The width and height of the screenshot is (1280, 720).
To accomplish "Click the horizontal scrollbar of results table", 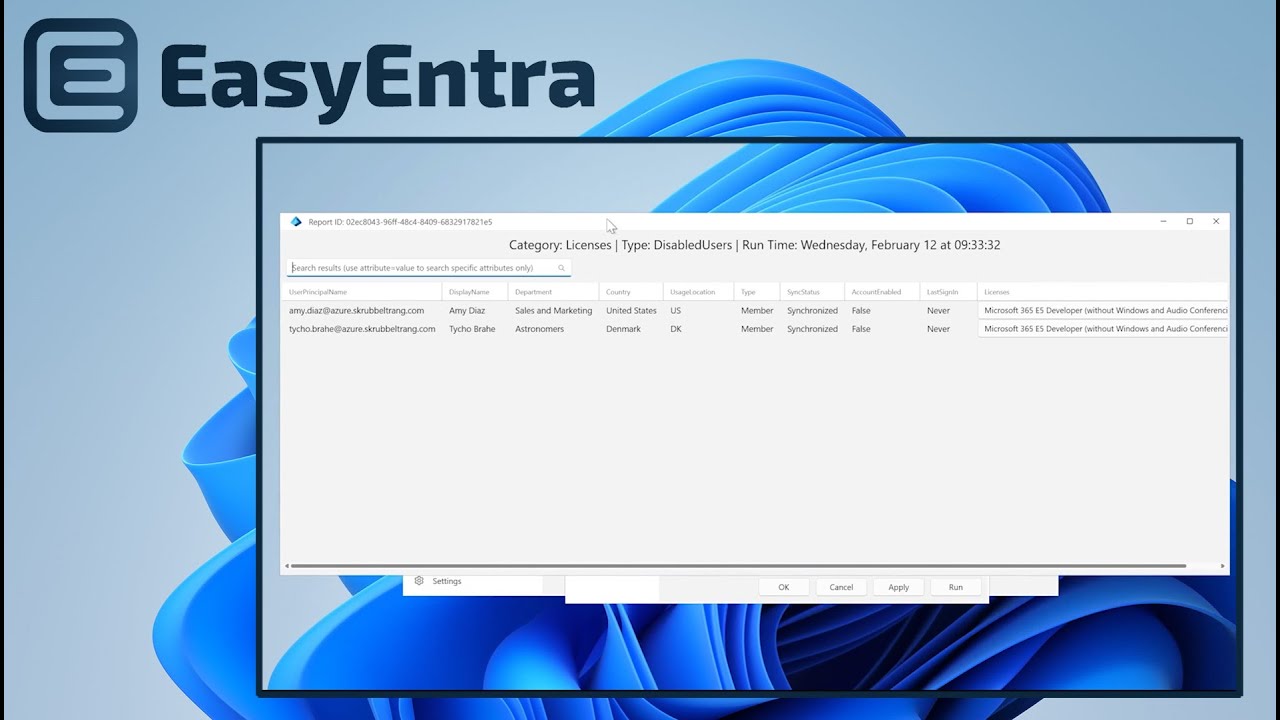I will 737,566.
